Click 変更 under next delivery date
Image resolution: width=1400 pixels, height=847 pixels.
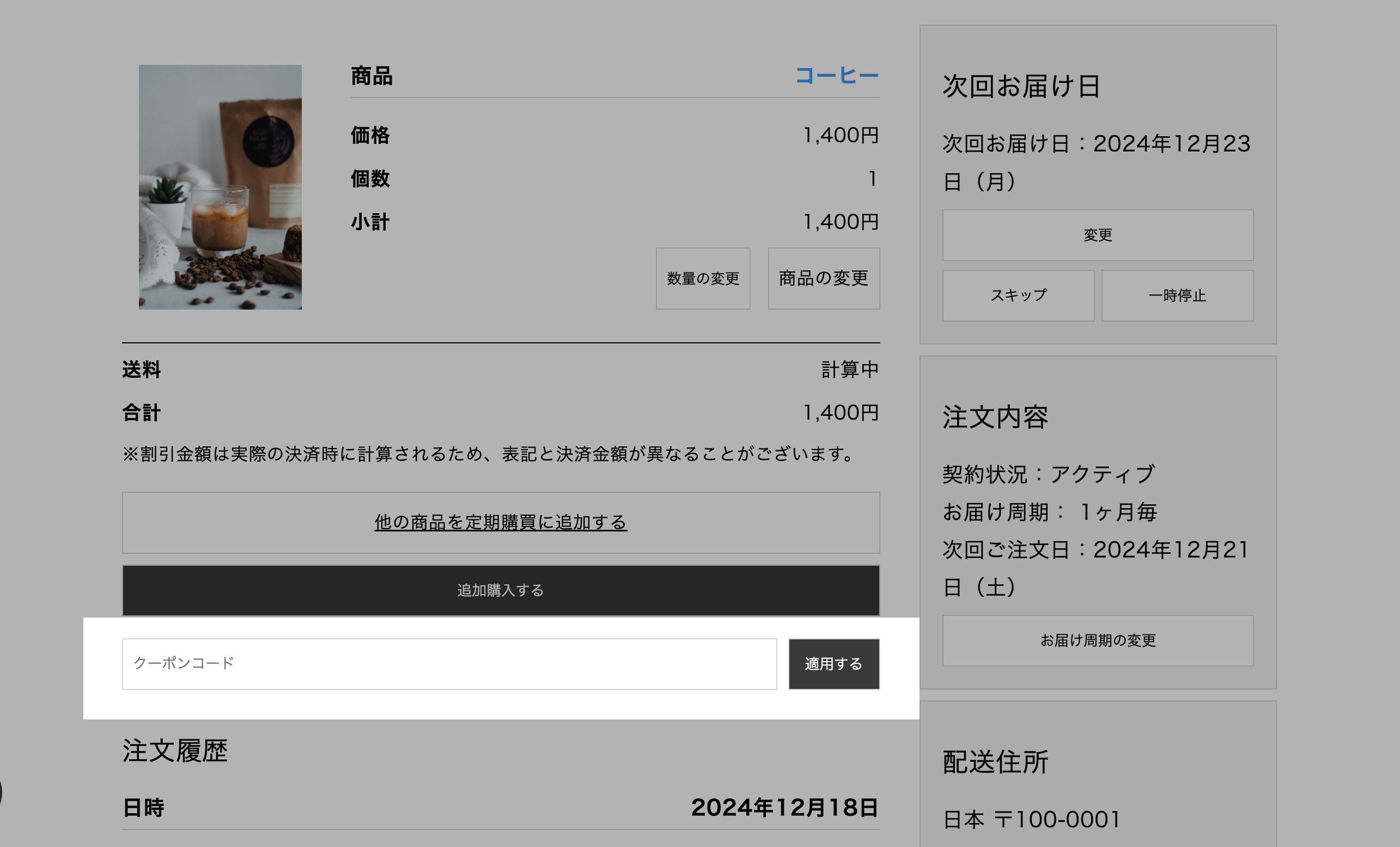coord(1097,235)
